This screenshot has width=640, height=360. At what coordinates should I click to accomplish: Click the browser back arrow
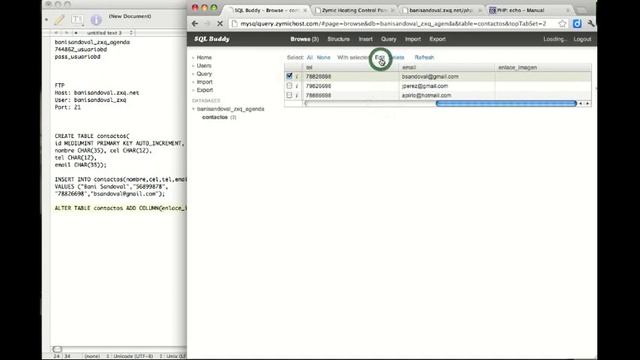coord(195,24)
